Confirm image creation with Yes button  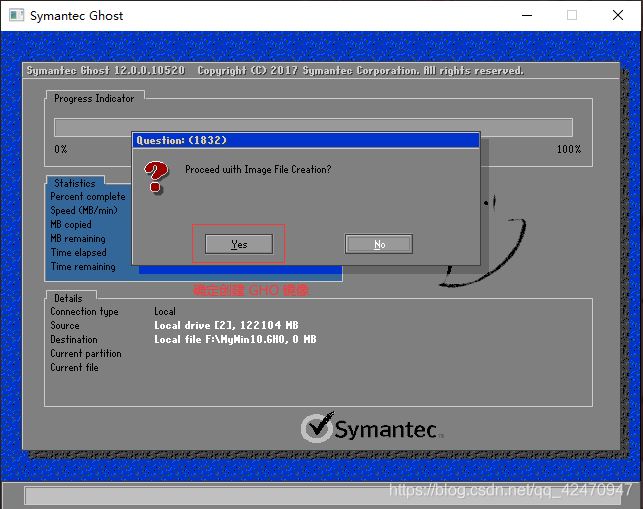pyautogui.click(x=239, y=244)
